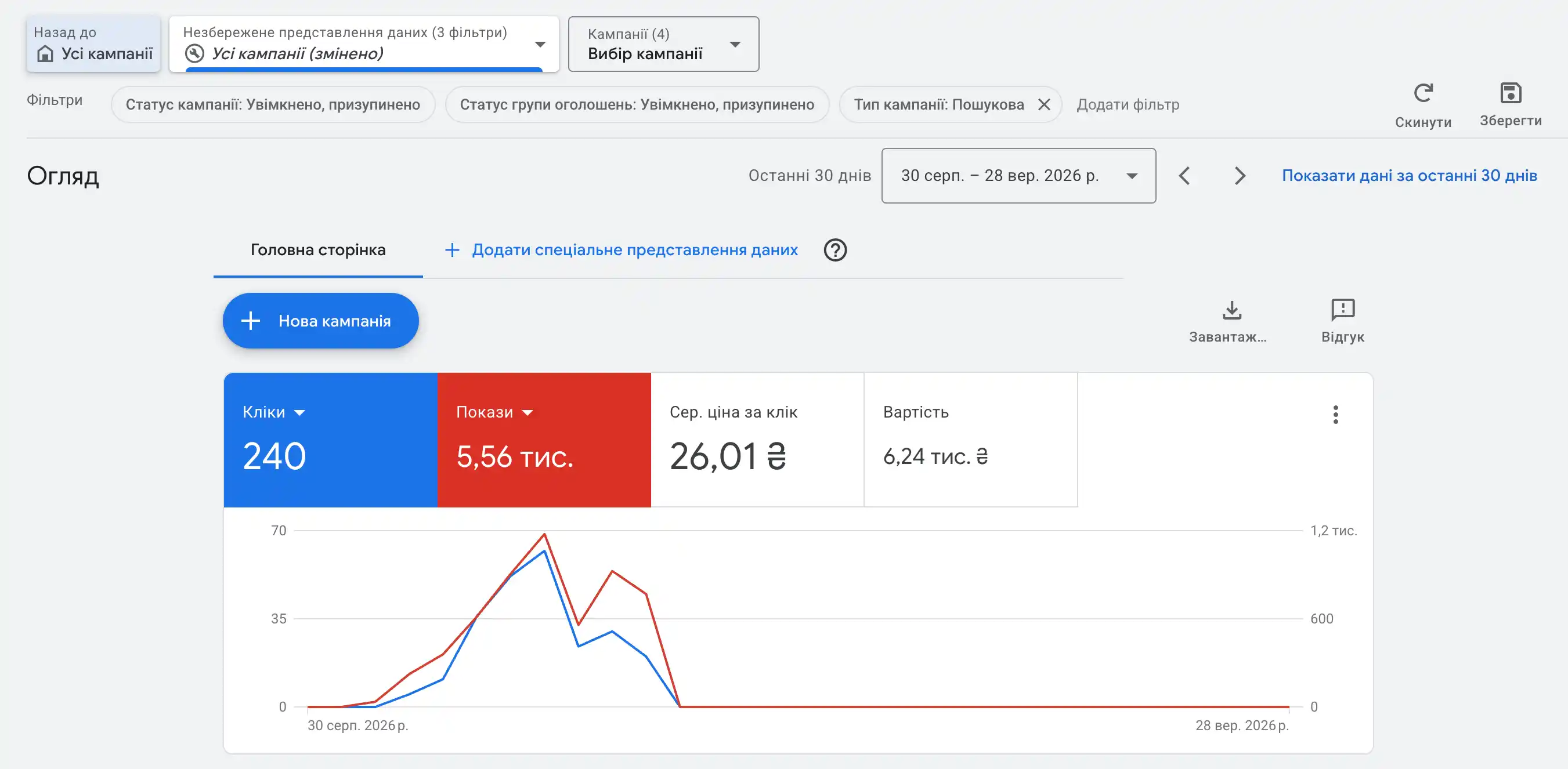The height and width of the screenshot is (769, 1568).
Task: Click the home icon in Усі кампанії
Action: pos(45,54)
